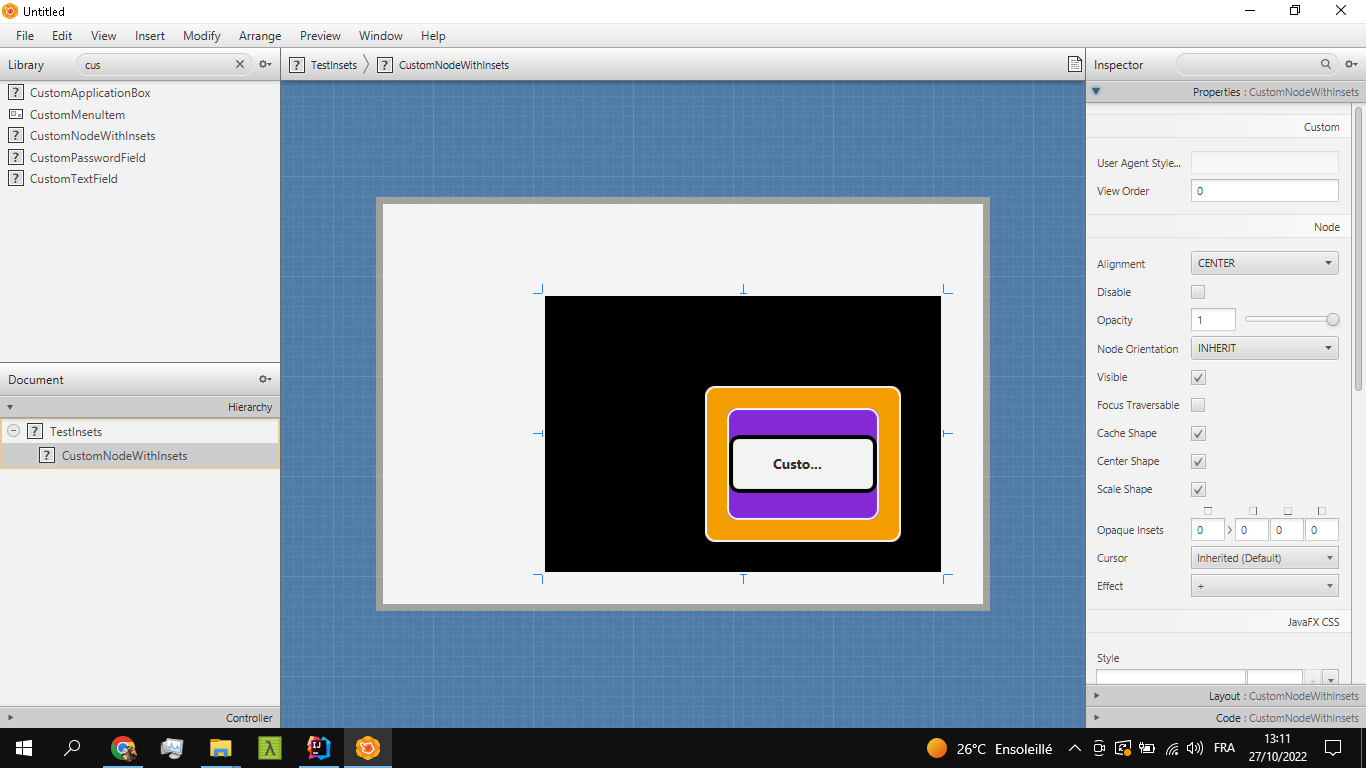Click the TestInsets breadcrumb icon
The height and width of the screenshot is (768, 1366).
click(296, 64)
